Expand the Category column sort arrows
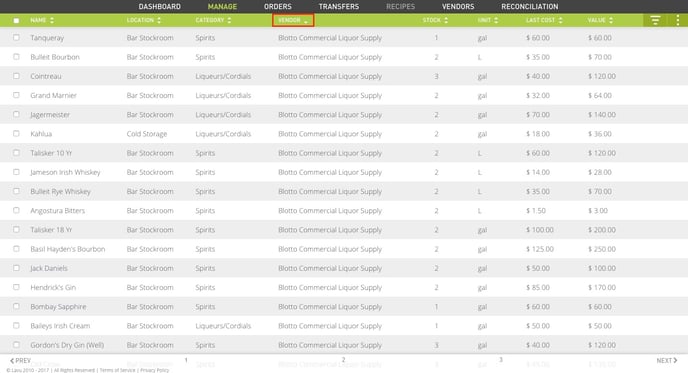688x373 pixels. (x=229, y=20)
